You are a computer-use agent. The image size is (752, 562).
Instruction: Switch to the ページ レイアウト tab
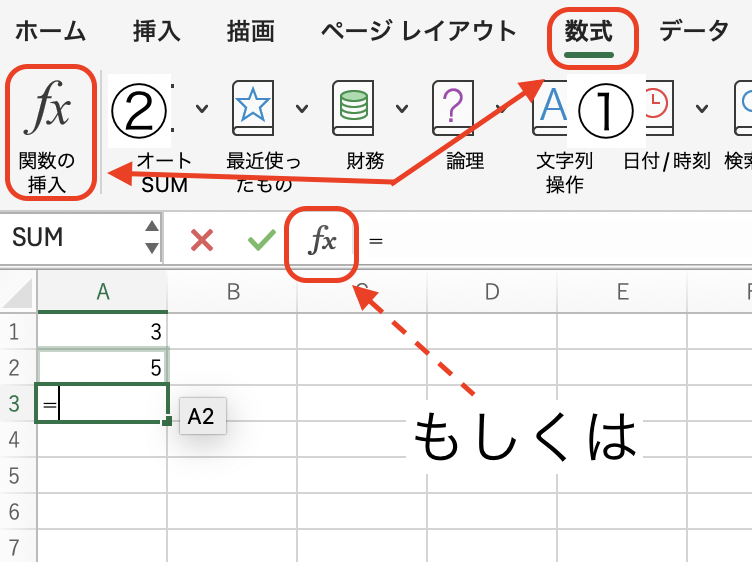coord(418,32)
